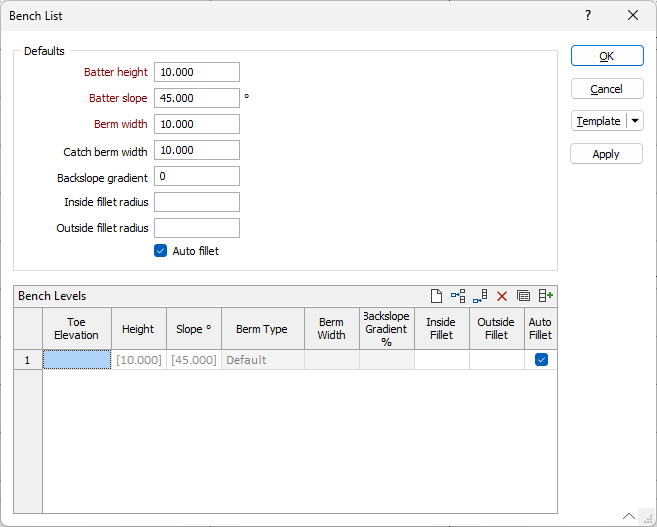Click the new blank page icon in Bench Levels
This screenshot has width=657, height=527.
pyautogui.click(x=436, y=296)
